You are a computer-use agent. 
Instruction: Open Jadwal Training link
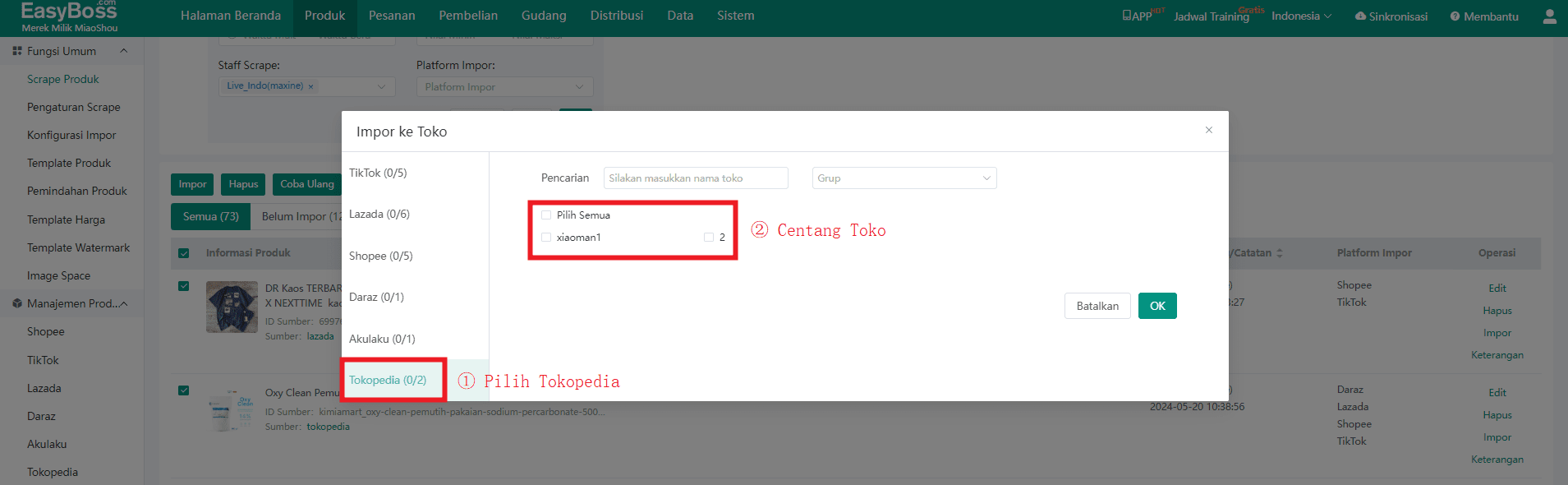tap(1212, 16)
